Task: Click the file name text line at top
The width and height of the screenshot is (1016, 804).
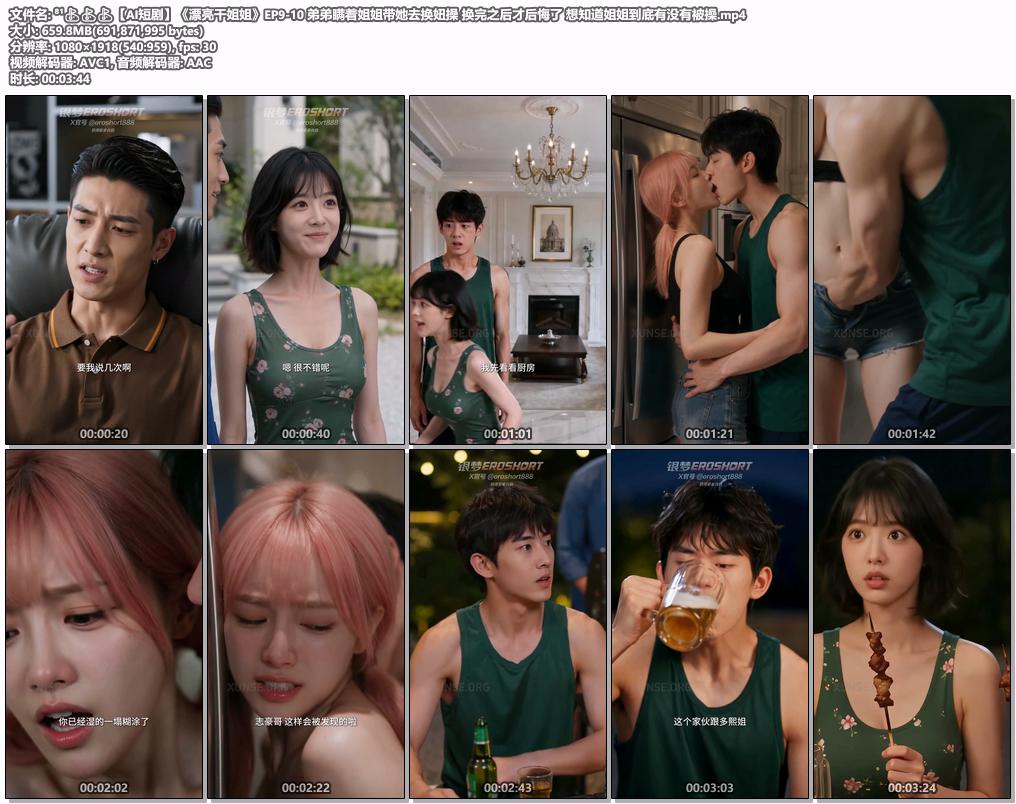Action: click(377, 14)
